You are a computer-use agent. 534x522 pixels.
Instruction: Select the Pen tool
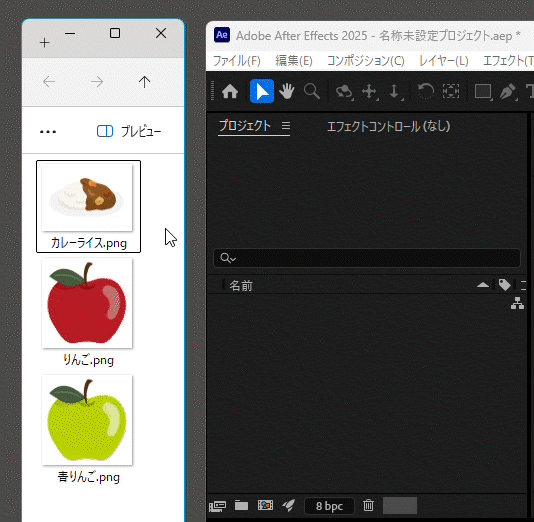pos(508,92)
